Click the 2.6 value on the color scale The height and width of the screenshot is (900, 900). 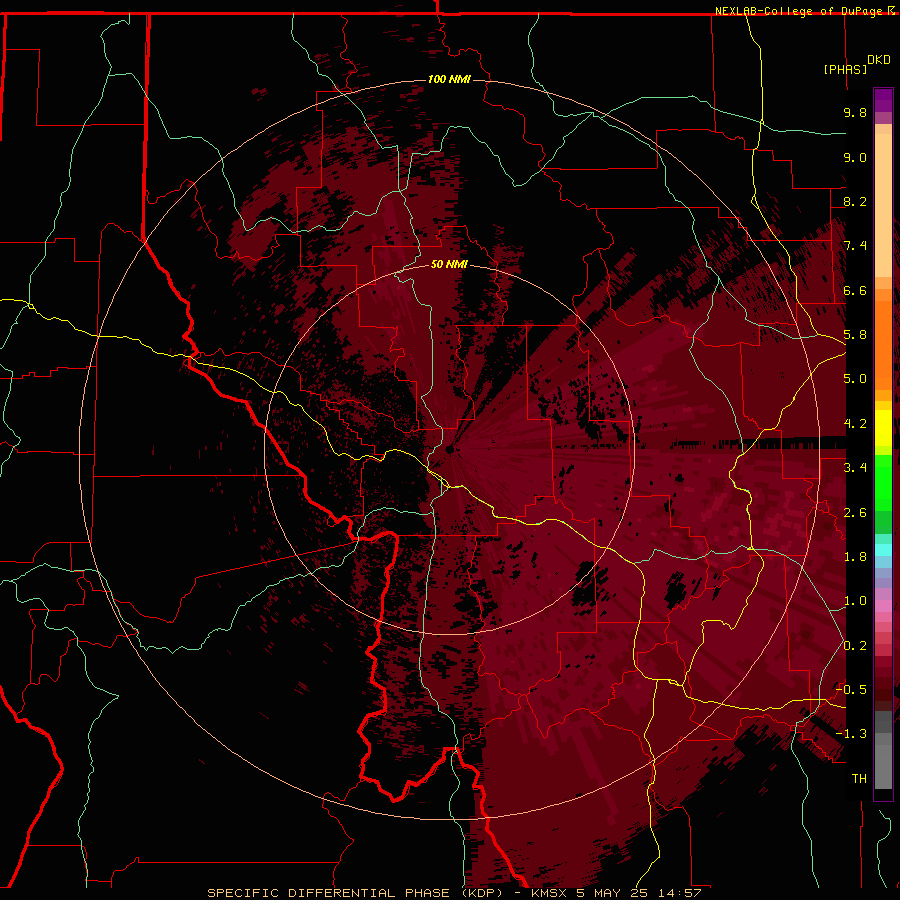(855, 513)
